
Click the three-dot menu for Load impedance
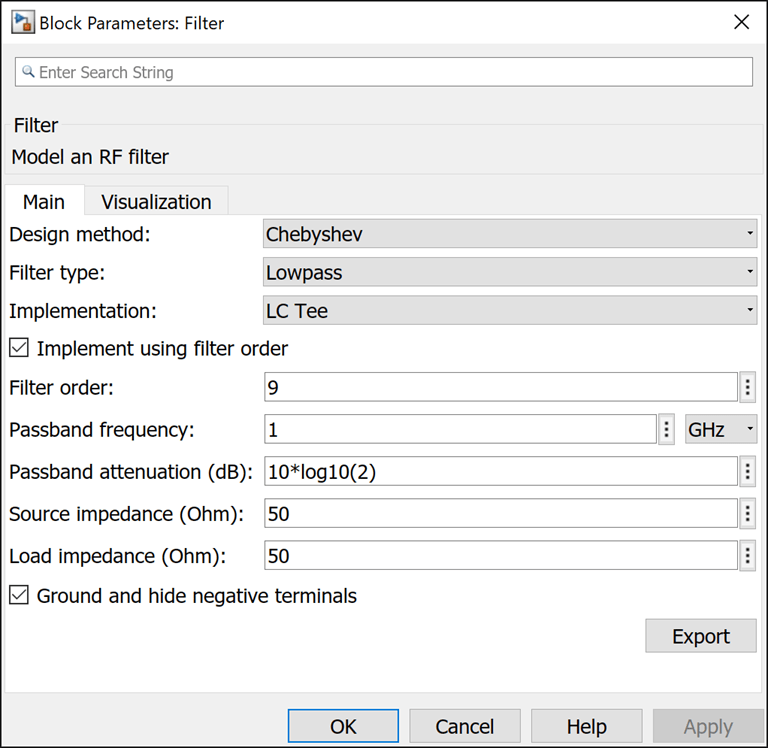747,556
